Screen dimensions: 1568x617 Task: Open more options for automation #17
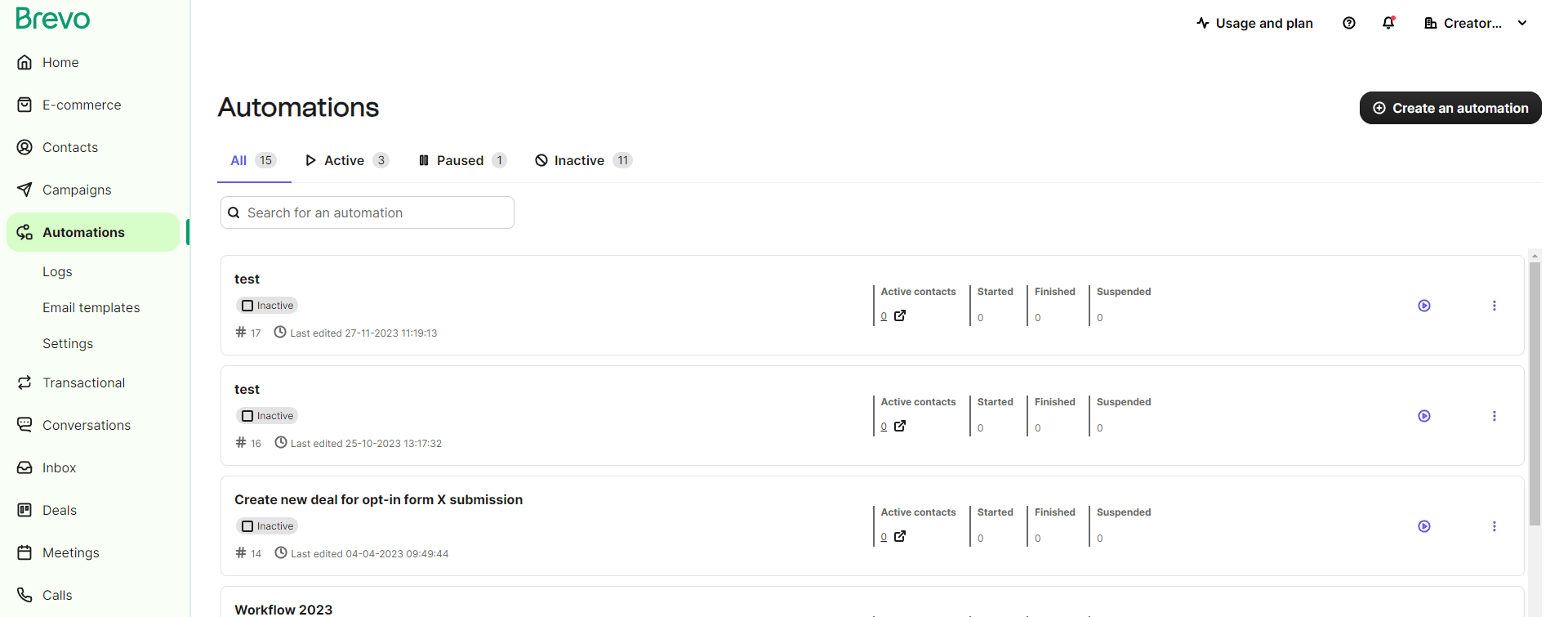tap(1494, 306)
